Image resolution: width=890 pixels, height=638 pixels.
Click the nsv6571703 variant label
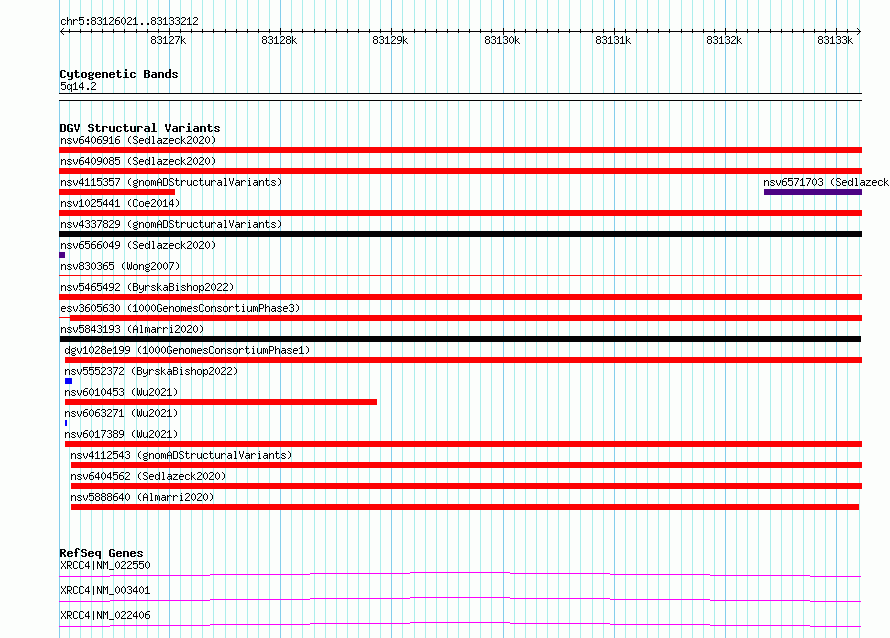click(826, 182)
